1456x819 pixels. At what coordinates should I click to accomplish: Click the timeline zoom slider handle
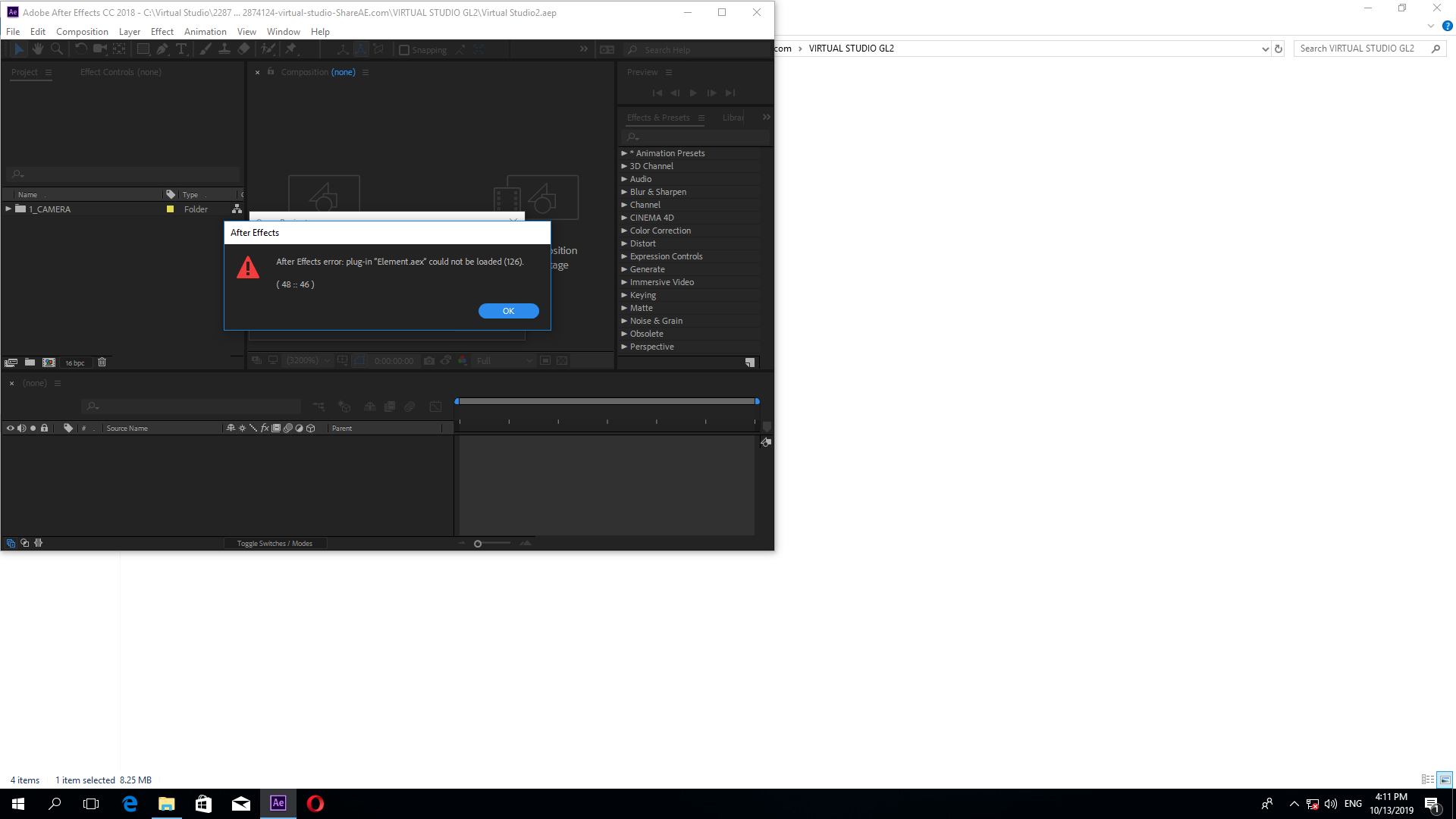[477, 544]
